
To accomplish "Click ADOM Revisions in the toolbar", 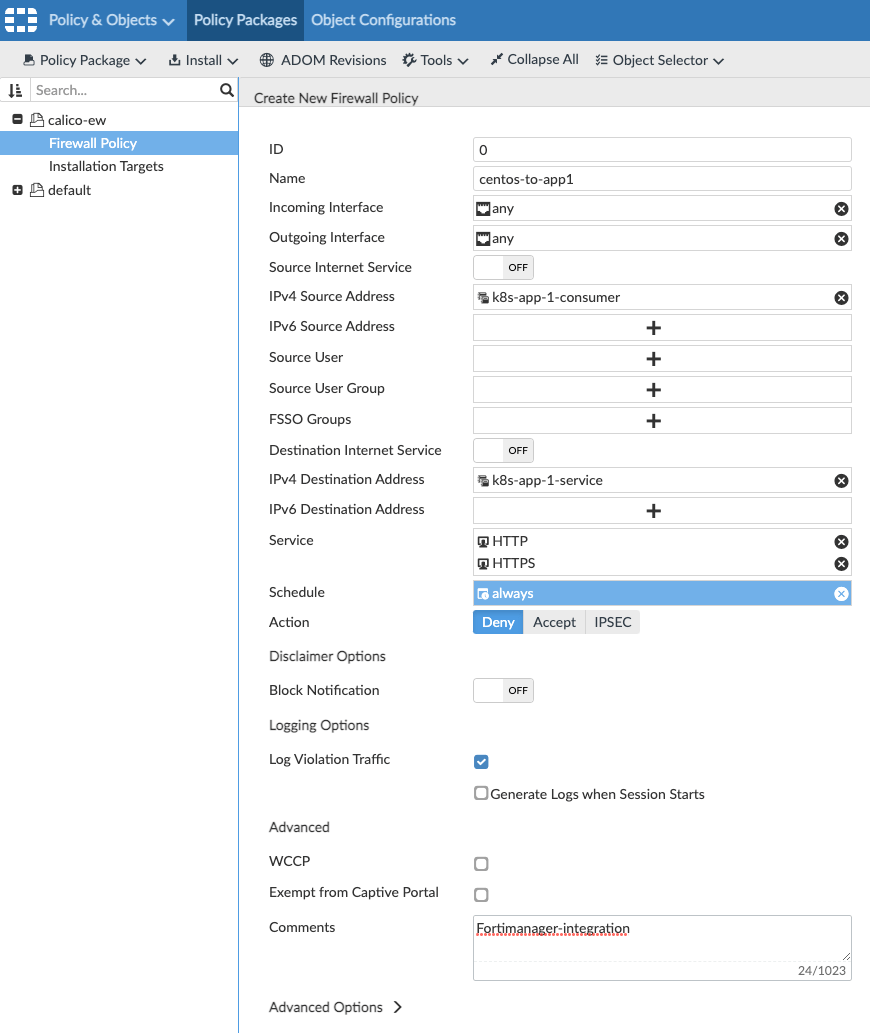I will click(323, 60).
